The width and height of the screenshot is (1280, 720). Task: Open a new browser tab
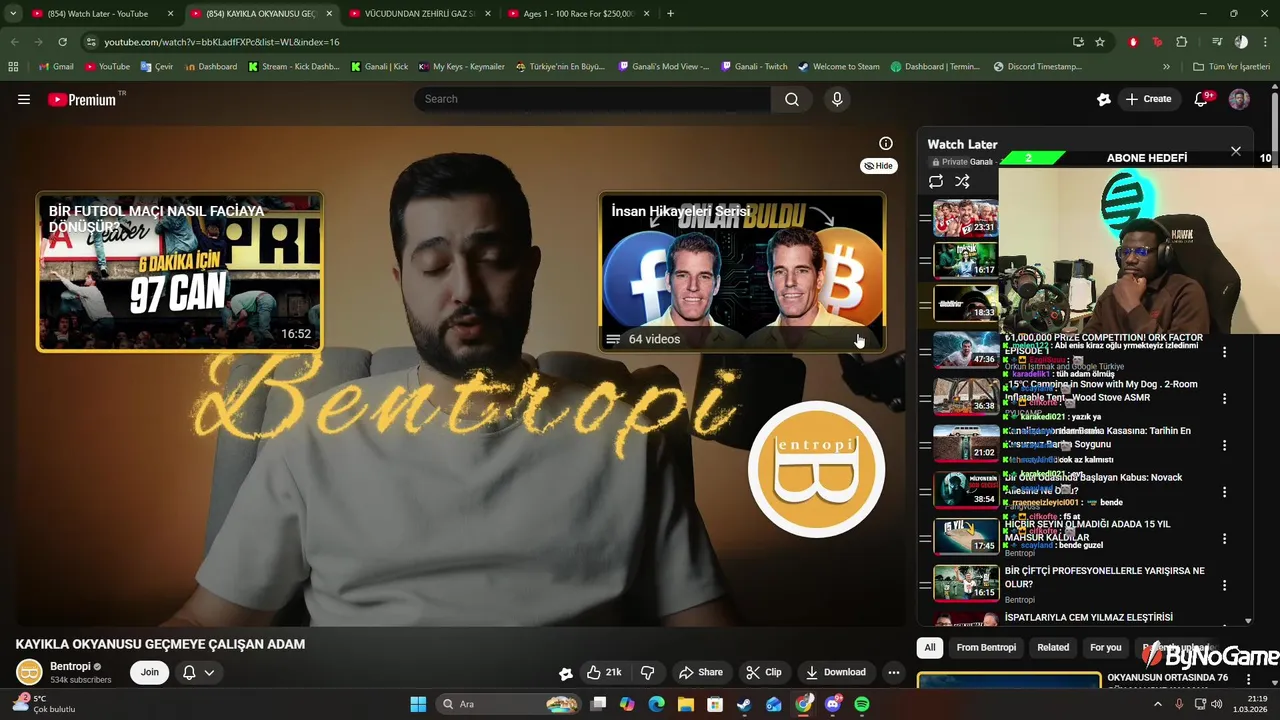tap(670, 14)
